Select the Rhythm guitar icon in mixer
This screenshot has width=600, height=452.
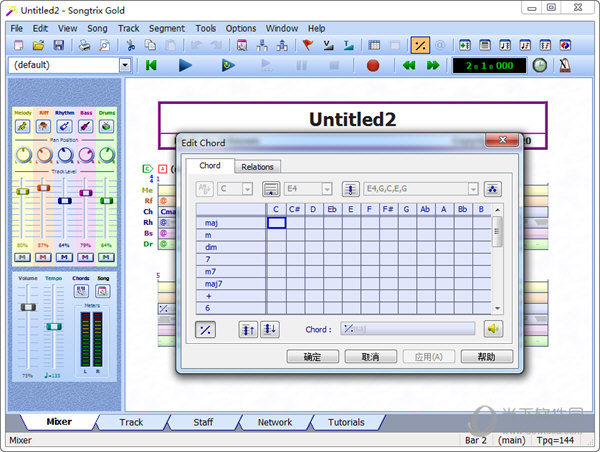[64, 126]
